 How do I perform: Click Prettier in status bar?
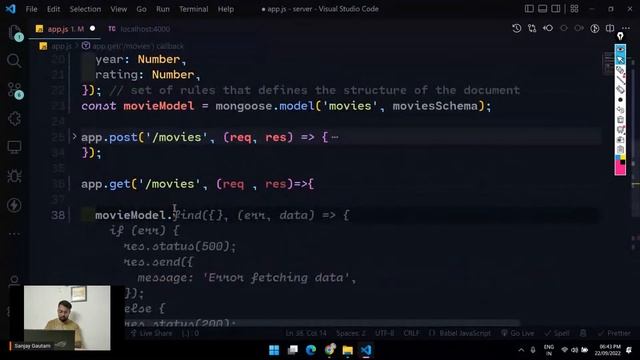point(615,333)
